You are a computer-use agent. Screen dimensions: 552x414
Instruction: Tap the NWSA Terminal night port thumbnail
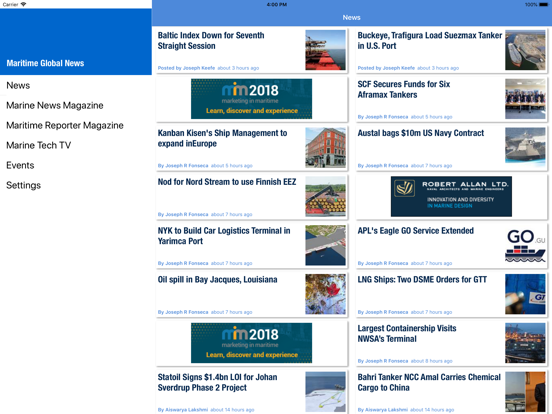coord(525,343)
